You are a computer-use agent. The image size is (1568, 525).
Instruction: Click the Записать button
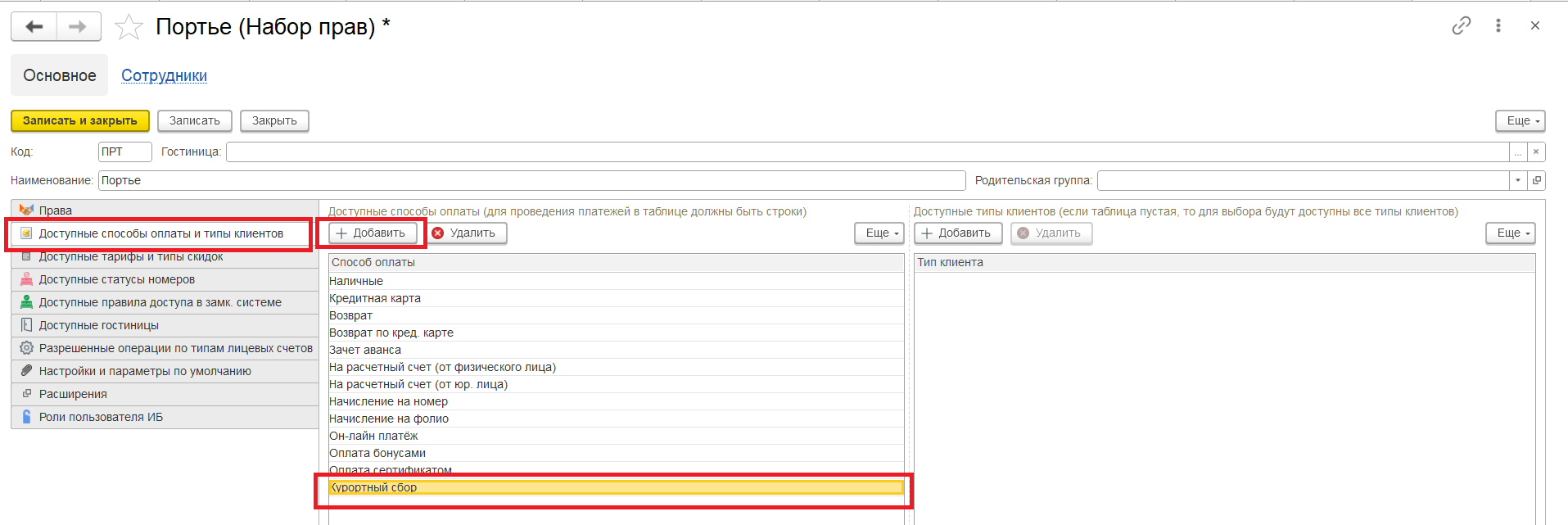[x=195, y=120]
